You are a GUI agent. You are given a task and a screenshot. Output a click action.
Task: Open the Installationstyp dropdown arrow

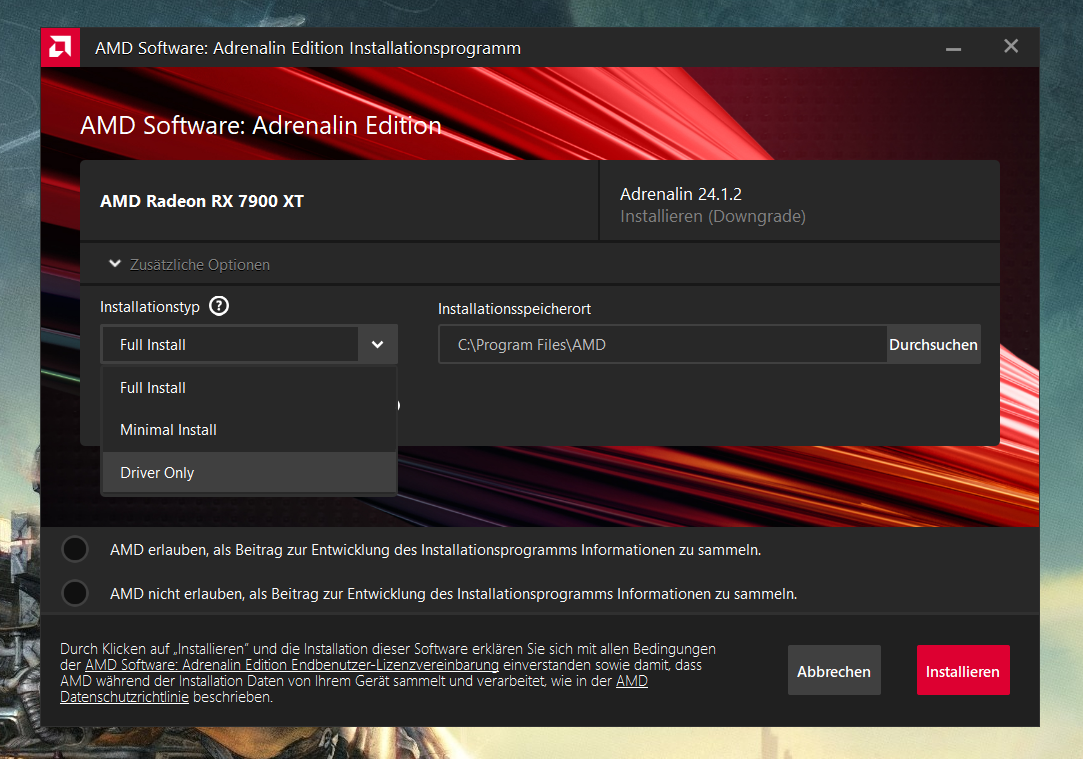(x=377, y=343)
